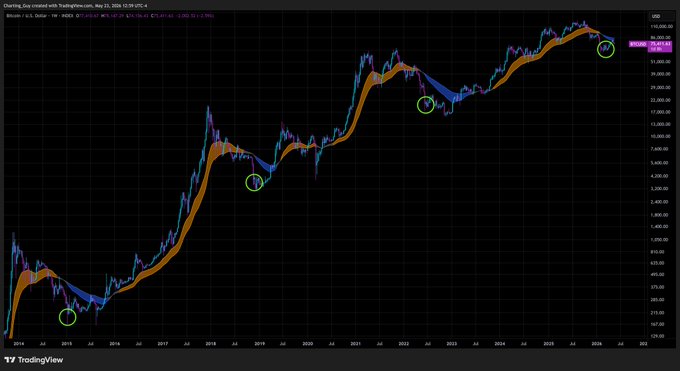Click the 29,000.00 price axis label
The image size is (680, 371).
660,87
